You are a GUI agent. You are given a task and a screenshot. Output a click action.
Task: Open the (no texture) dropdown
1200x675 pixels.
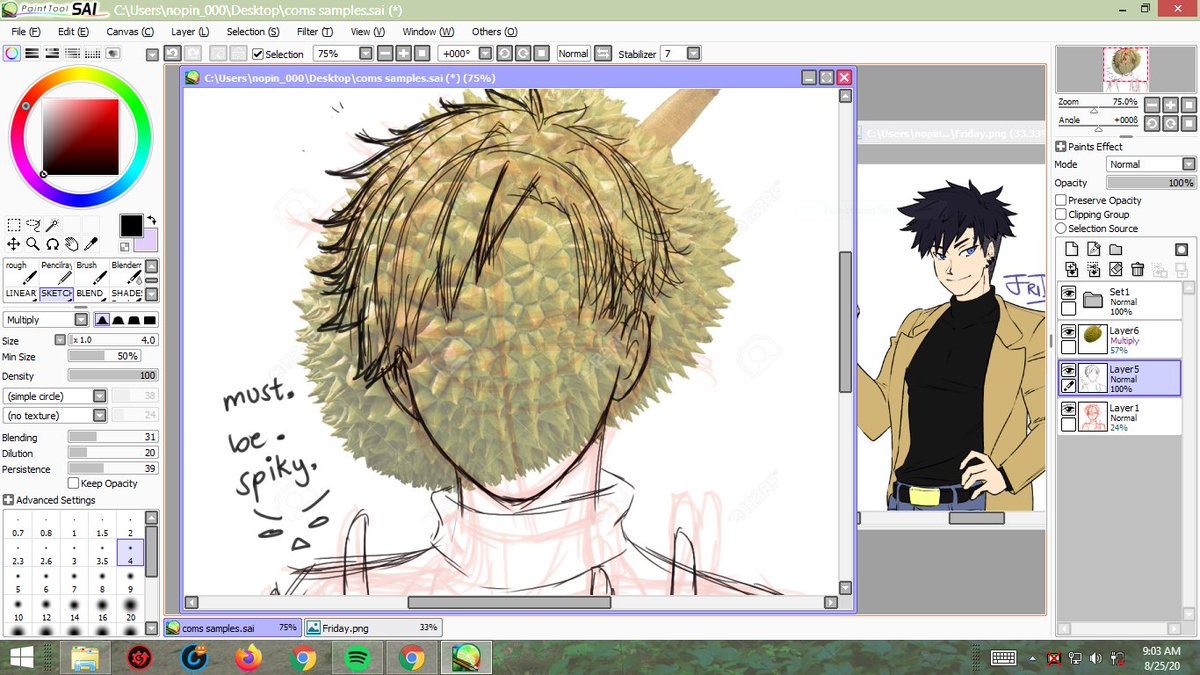click(x=99, y=415)
